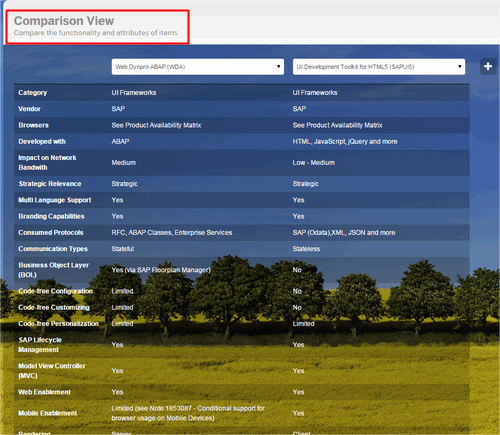Select the Developed with row label
The image size is (500, 435).
42,142
